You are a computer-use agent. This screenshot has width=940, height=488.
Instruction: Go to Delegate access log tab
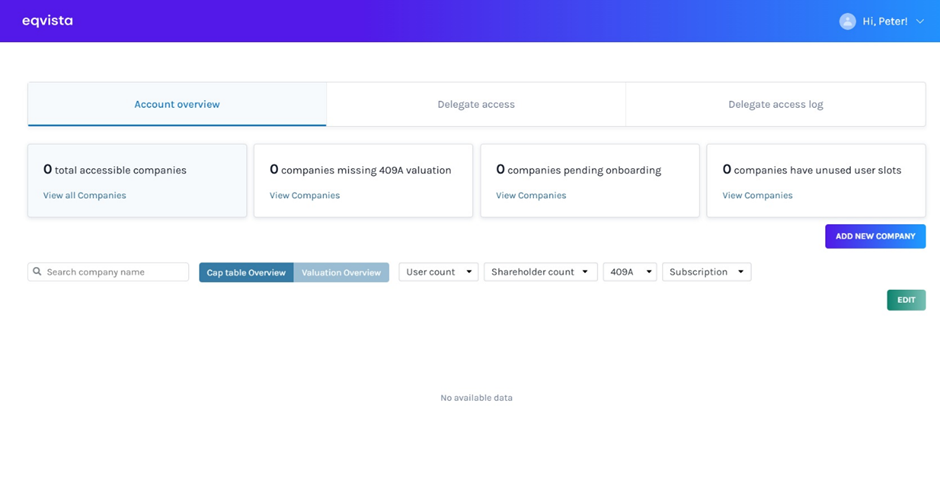[775, 104]
